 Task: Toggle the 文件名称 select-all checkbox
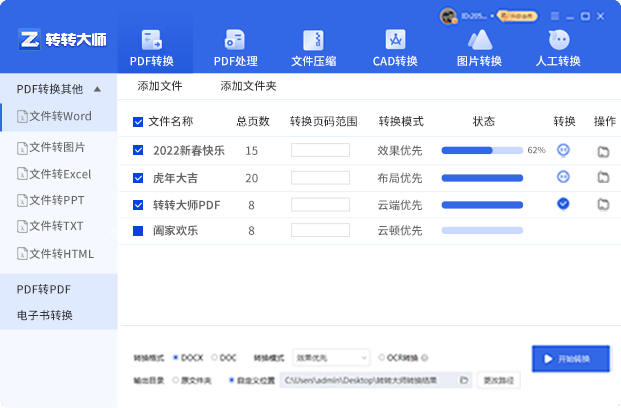138,122
